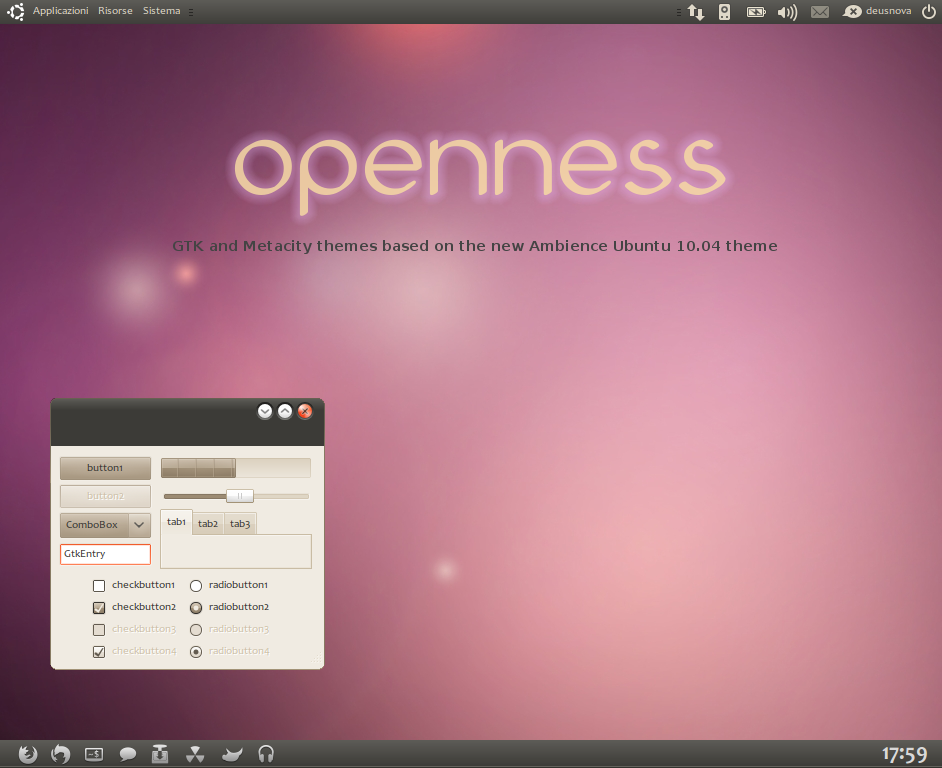Click the top panel applet handle after Sistema
The image size is (942, 768).
coord(190,11)
